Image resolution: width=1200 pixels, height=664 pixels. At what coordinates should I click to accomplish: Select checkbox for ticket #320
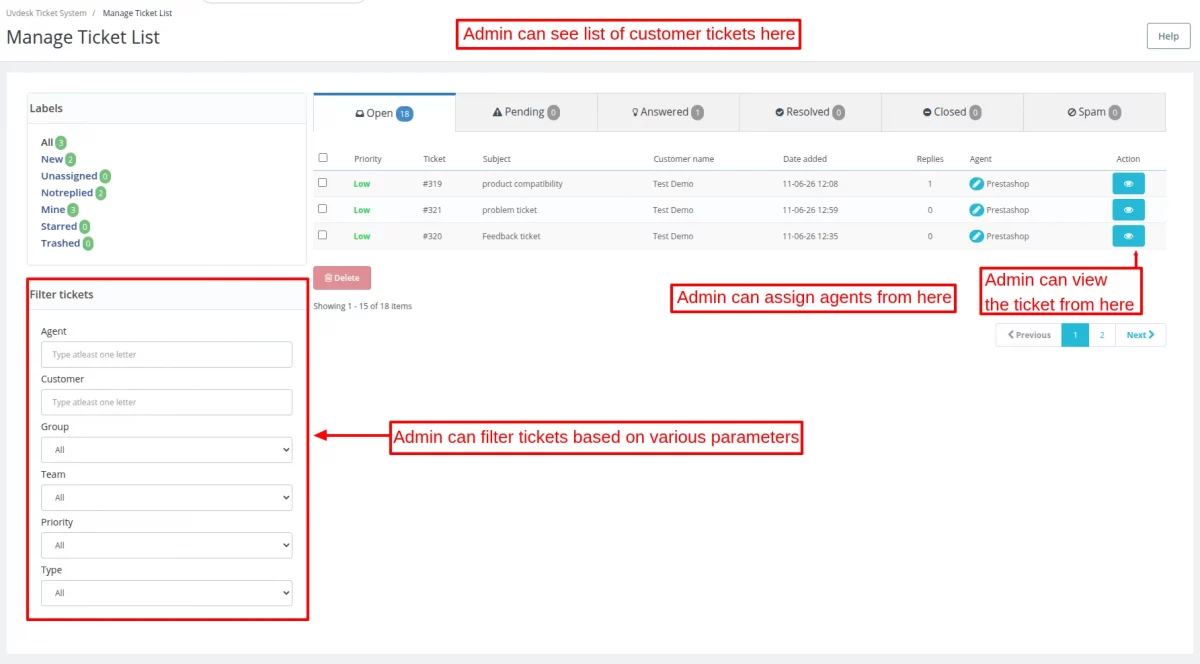[322, 235]
